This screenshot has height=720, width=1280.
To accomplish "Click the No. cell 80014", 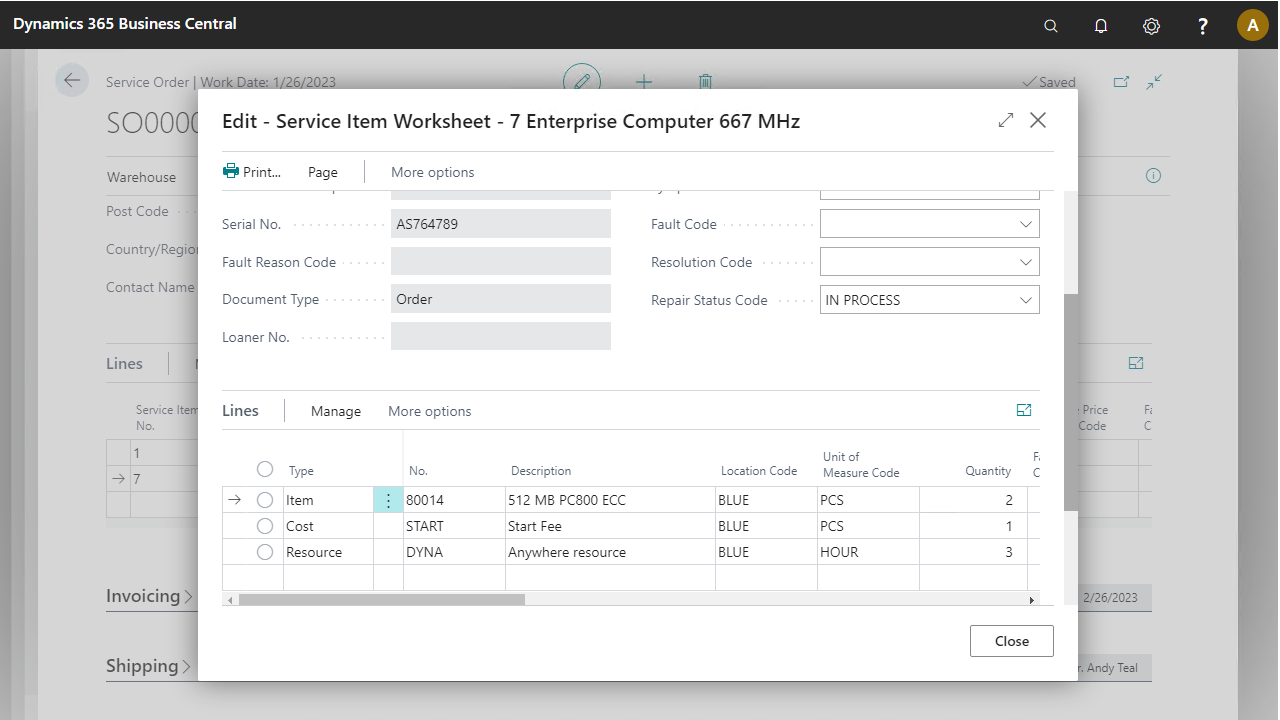I will point(454,500).
